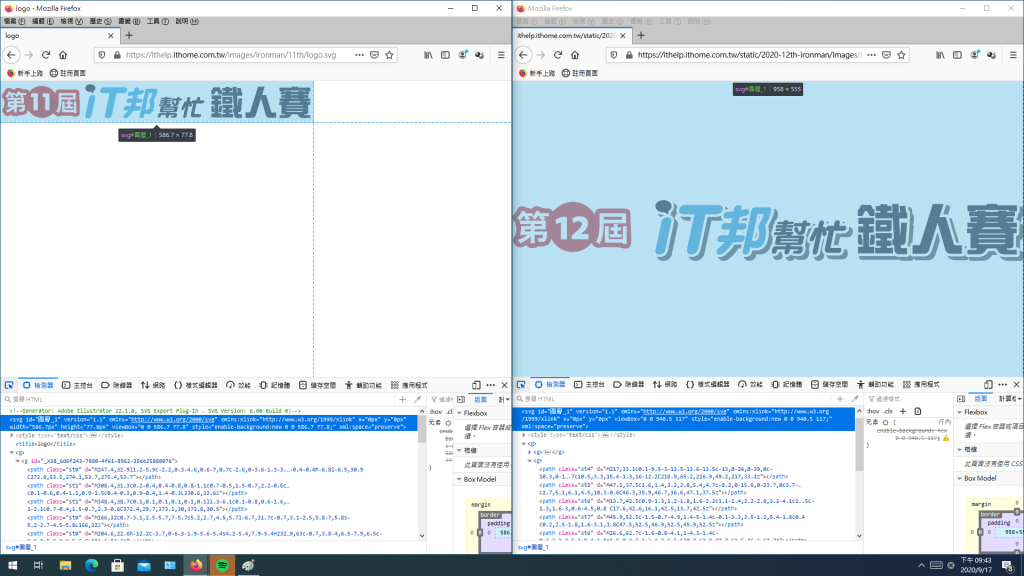Toggle print media simulation icon in right devtools
Viewport: 1024px width, 576px height.
click(x=918, y=411)
